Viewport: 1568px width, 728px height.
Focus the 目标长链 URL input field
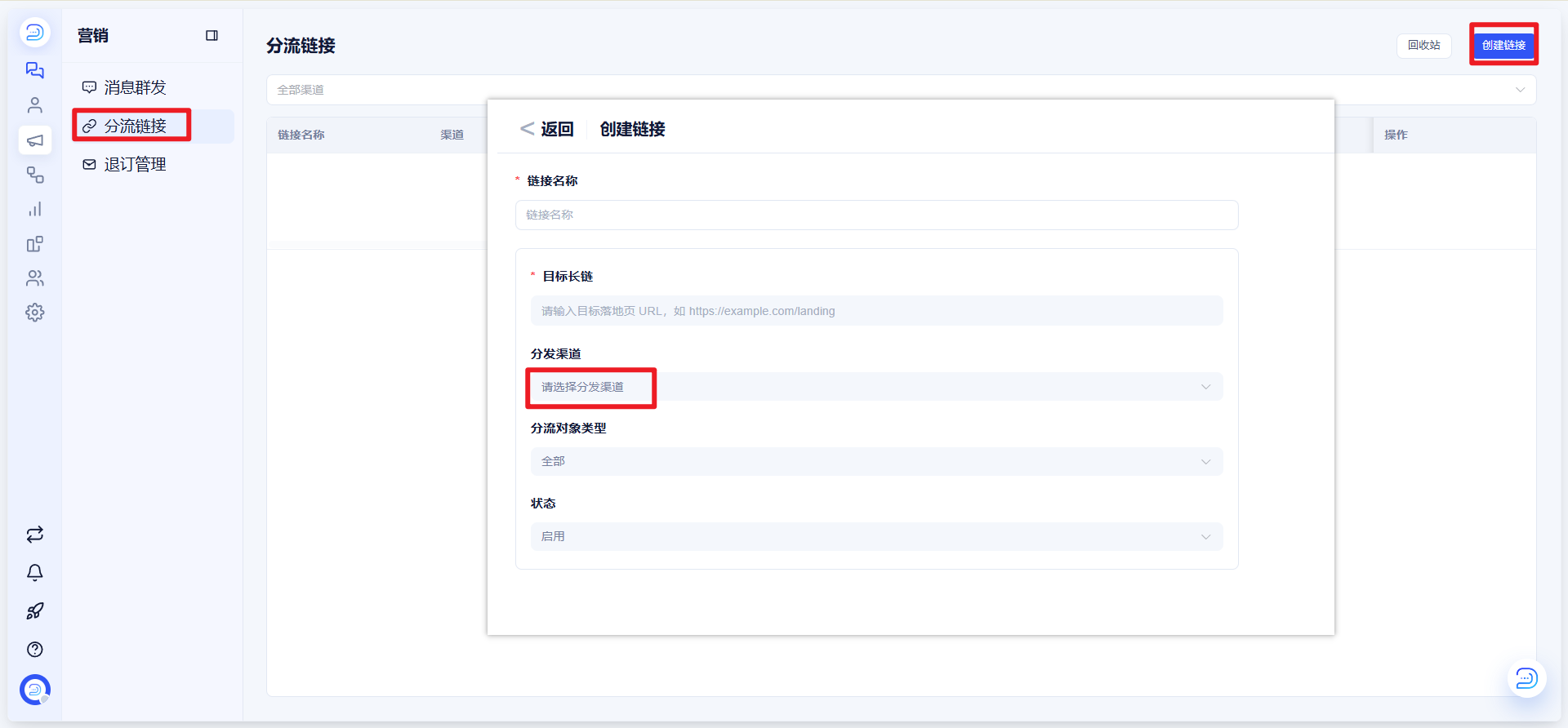click(876, 311)
